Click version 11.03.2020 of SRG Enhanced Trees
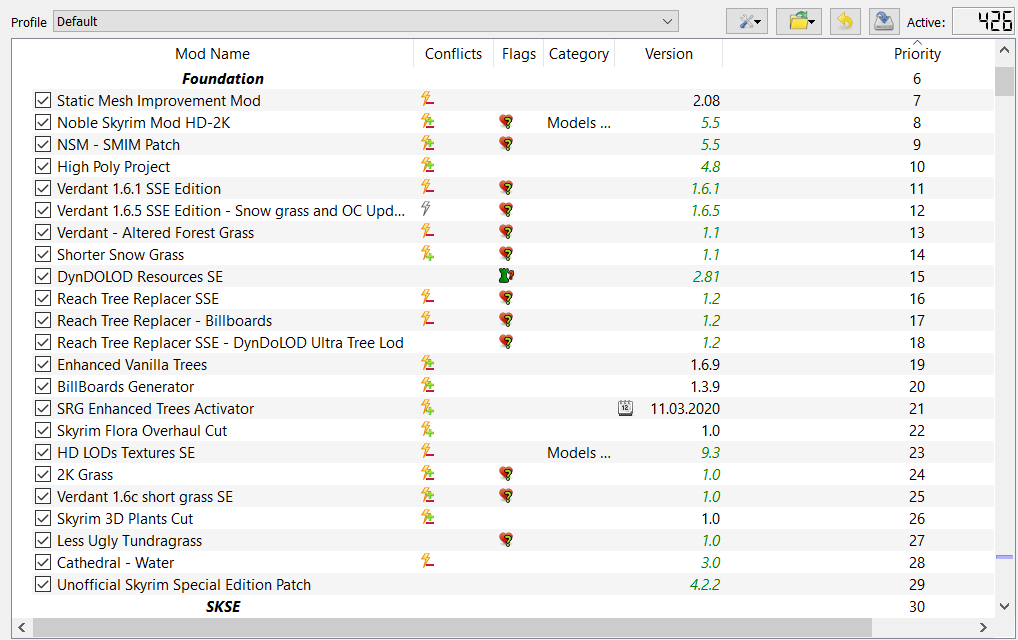The image size is (1018, 640). [685, 409]
